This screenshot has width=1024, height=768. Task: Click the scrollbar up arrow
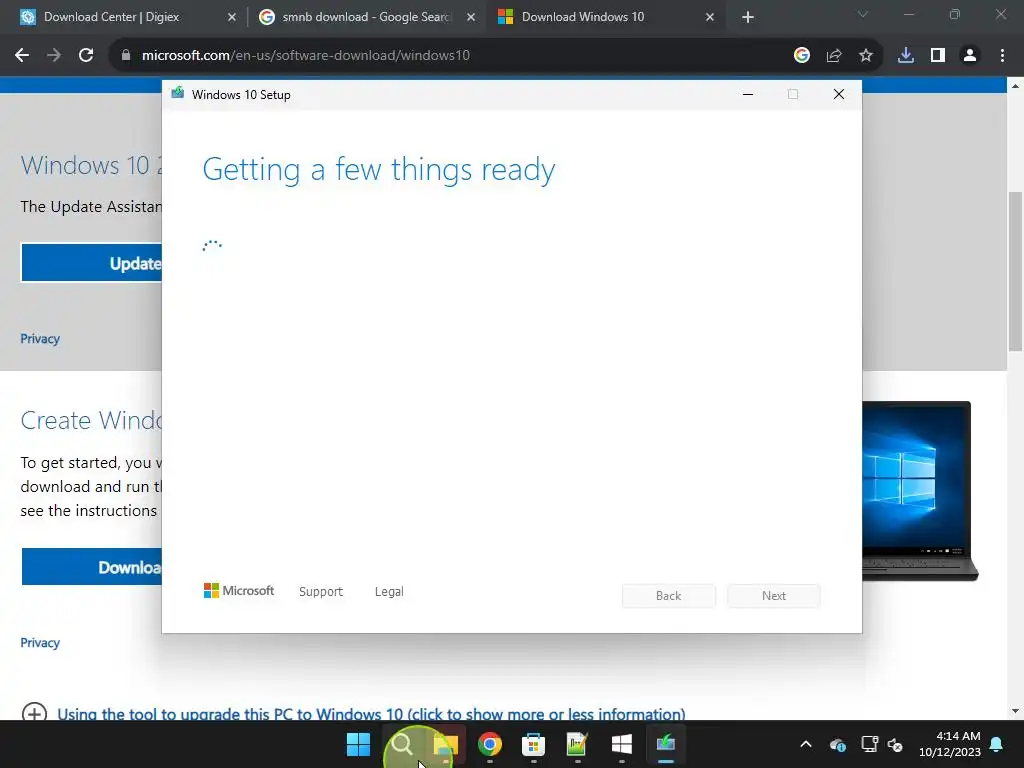tap(1015, 86)
